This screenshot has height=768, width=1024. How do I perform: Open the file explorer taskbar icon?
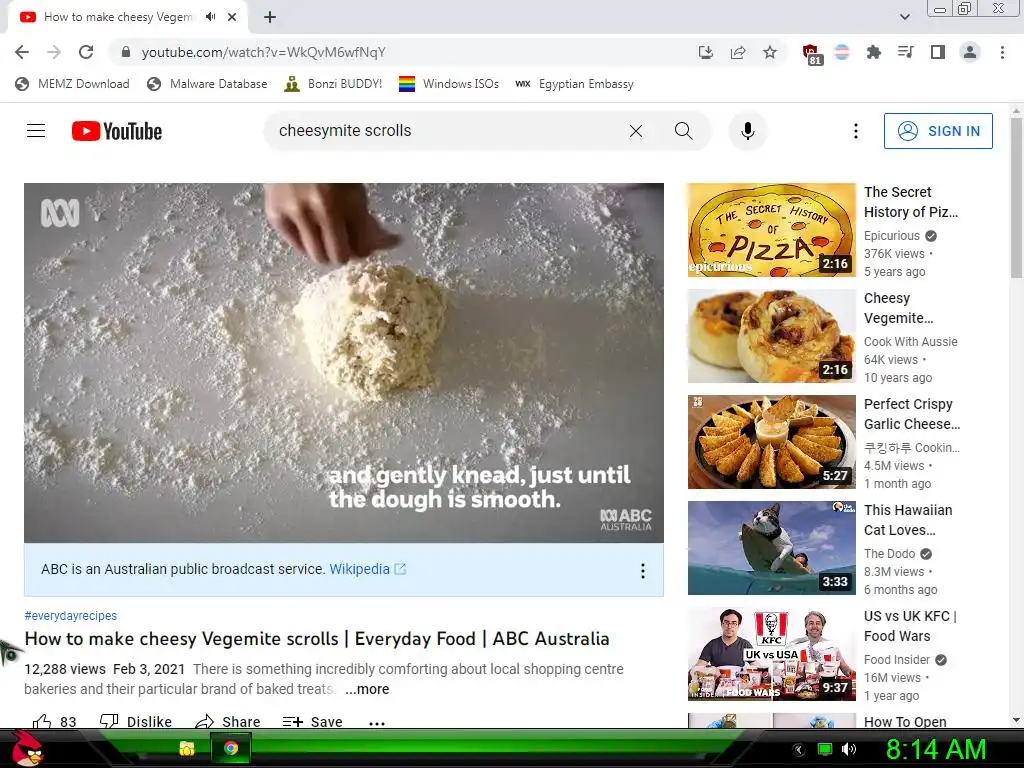tap(187, 748)
